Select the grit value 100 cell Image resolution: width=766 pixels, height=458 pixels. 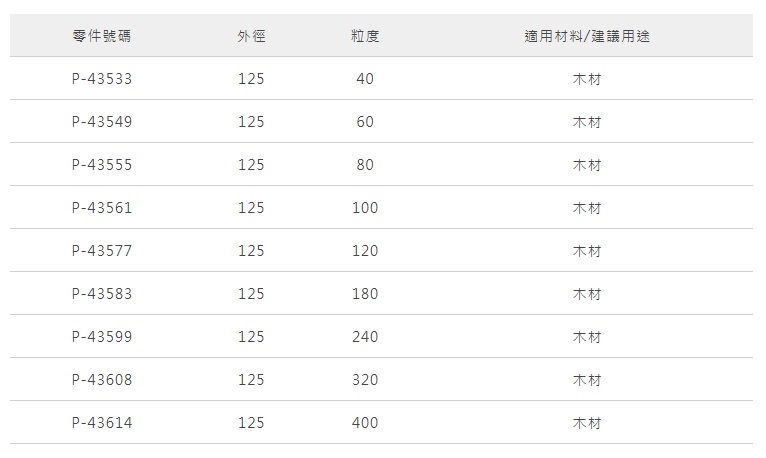(x=365, y=208)
